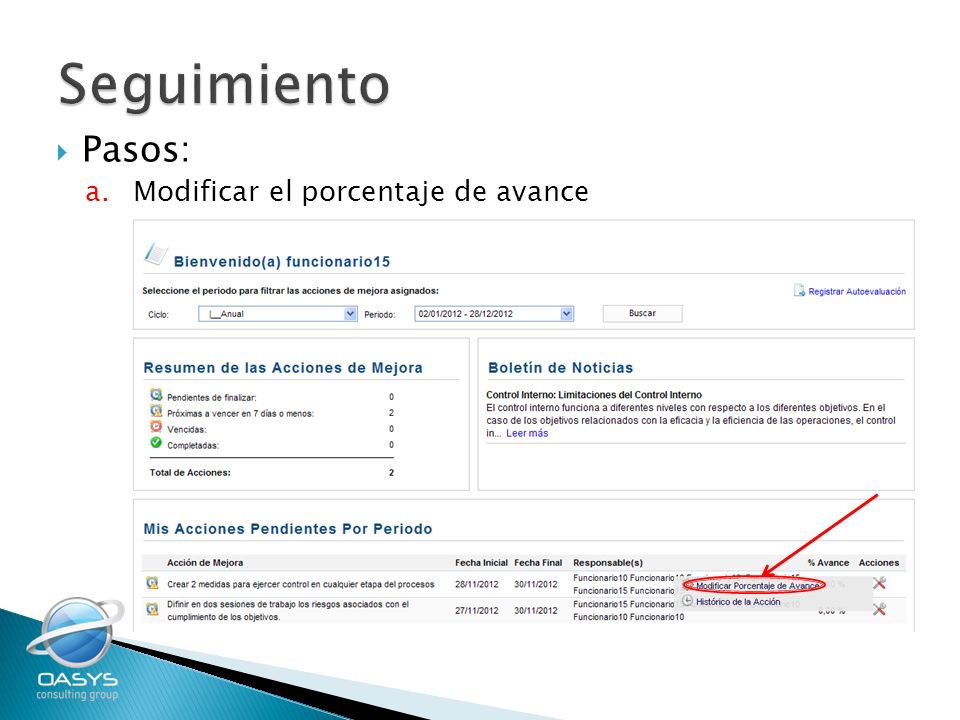Click the Acciones column header

pos(879,563)
